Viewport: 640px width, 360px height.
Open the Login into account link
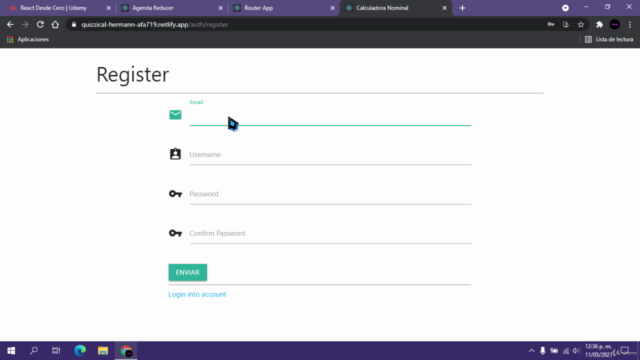click(197, 294)
